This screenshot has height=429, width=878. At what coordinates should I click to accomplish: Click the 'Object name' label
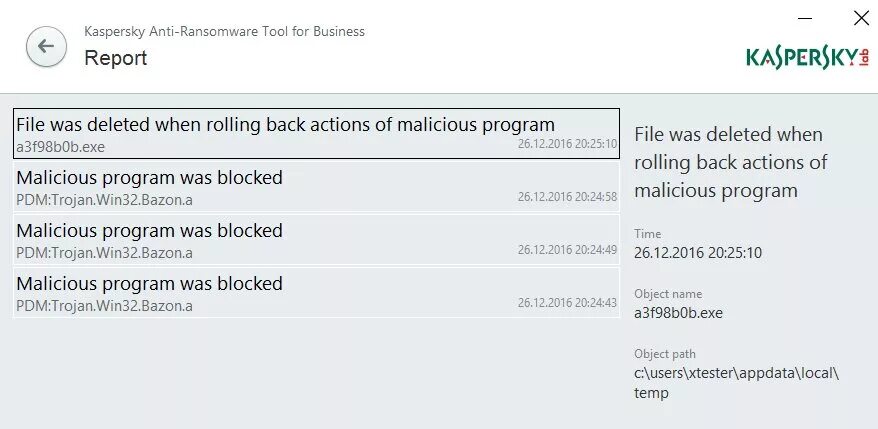[x=668, y=294]
